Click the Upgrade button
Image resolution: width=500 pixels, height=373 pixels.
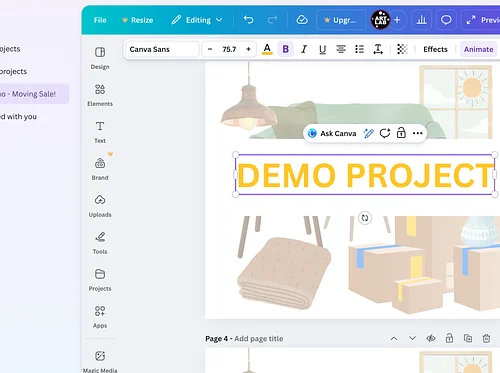[x=341, y=20]
